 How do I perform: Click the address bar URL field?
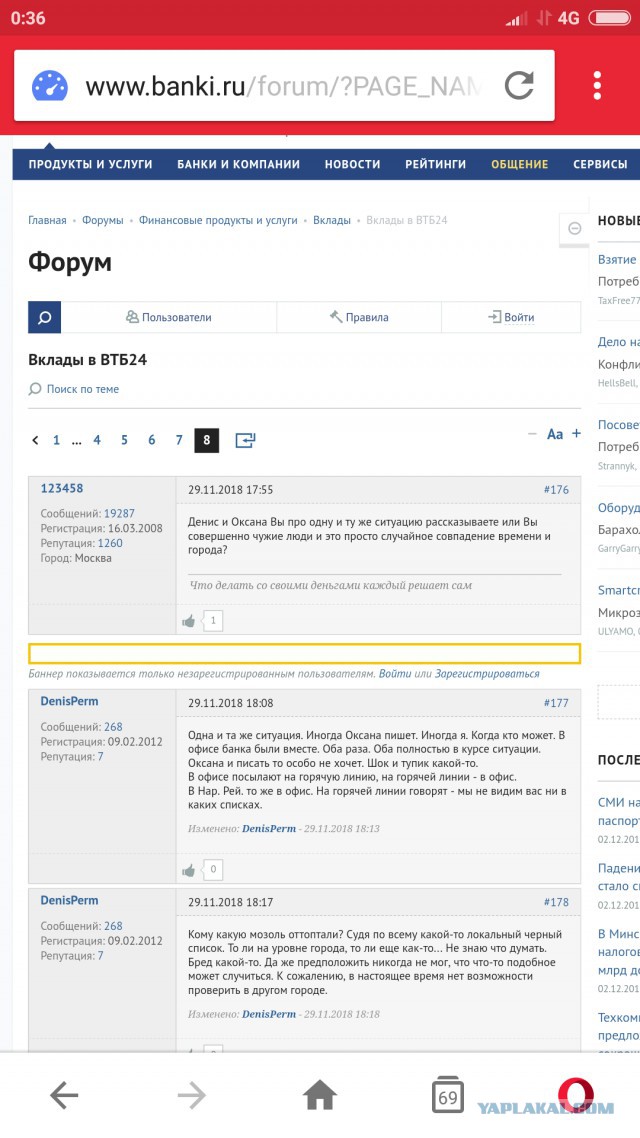[283, 86]
